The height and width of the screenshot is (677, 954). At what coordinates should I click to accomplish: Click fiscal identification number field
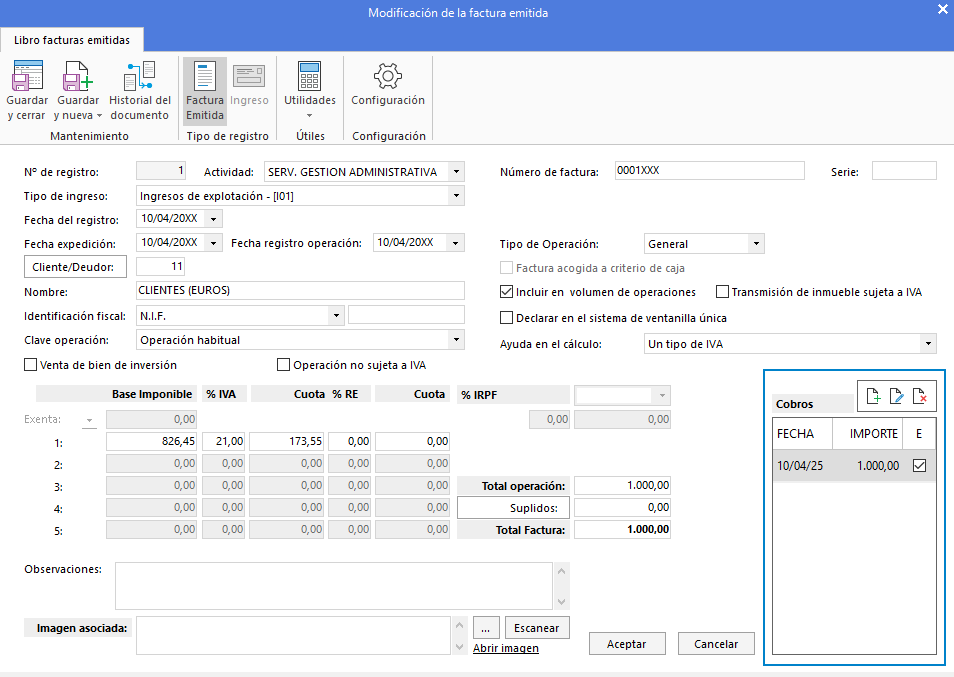(x=406, y=314)
